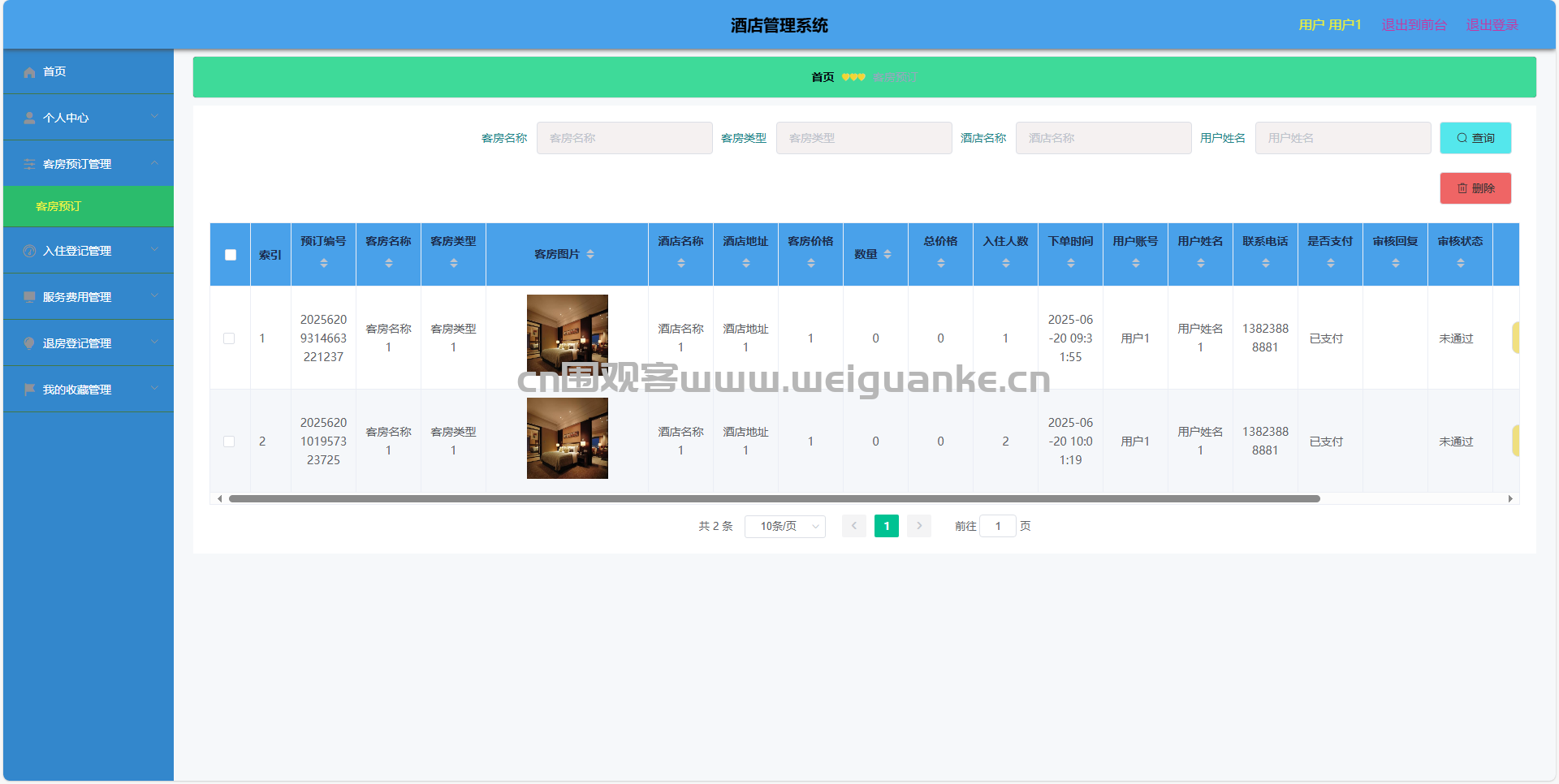Sort by 客房图片 column arrows
Image resolution: width=1559 pixels, height=784 pixels.
590,254
